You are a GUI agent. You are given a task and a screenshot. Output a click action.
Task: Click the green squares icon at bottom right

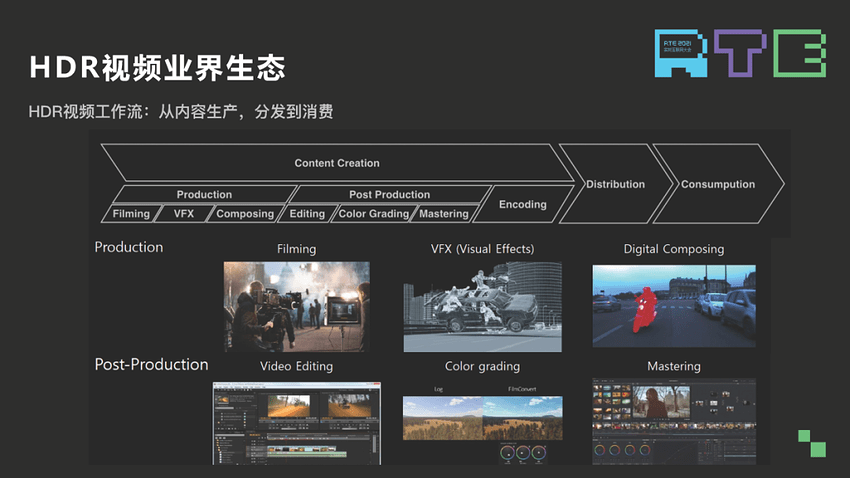click(x=811, y=442)
